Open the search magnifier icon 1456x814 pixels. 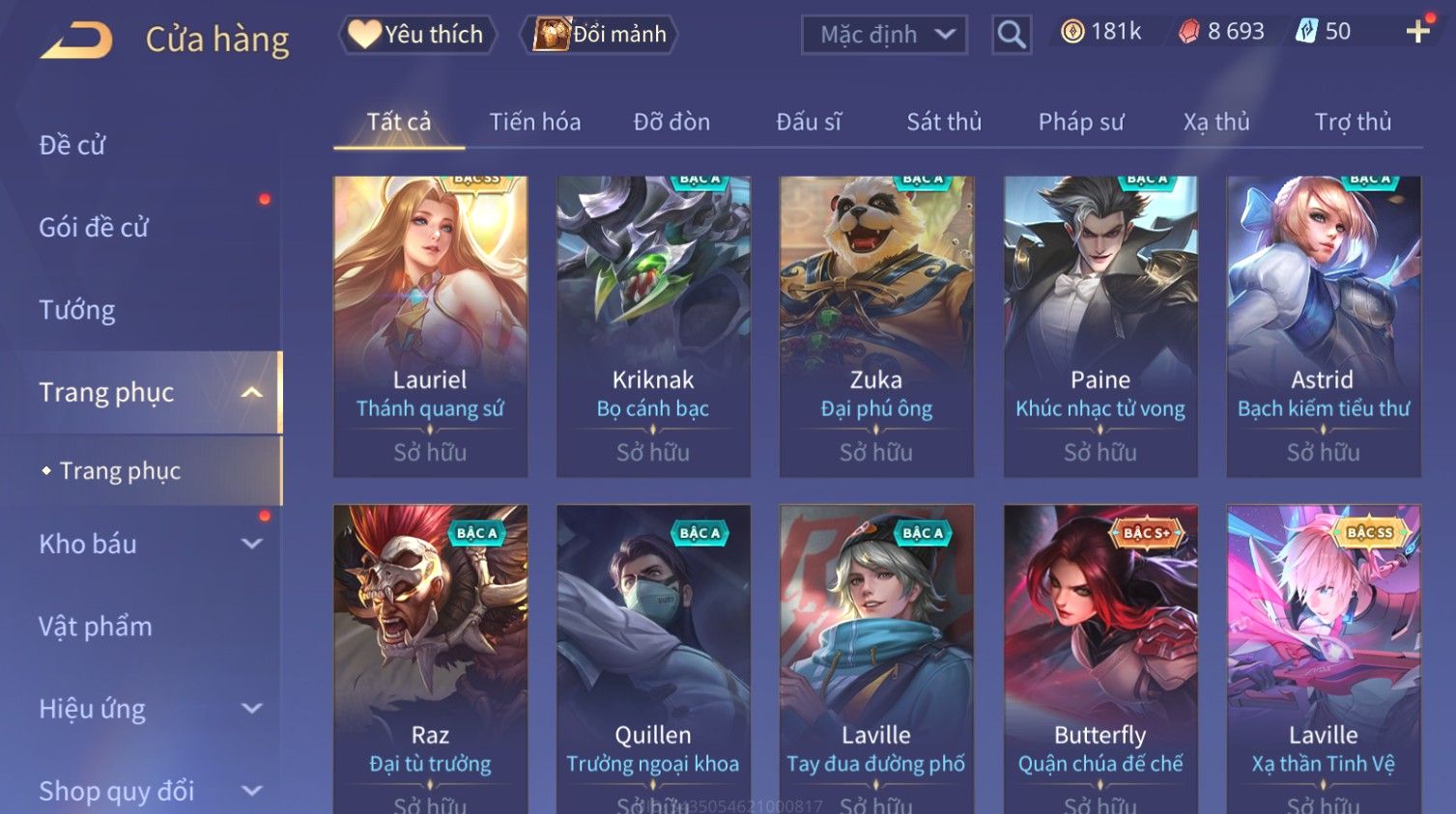point(1012,35)
